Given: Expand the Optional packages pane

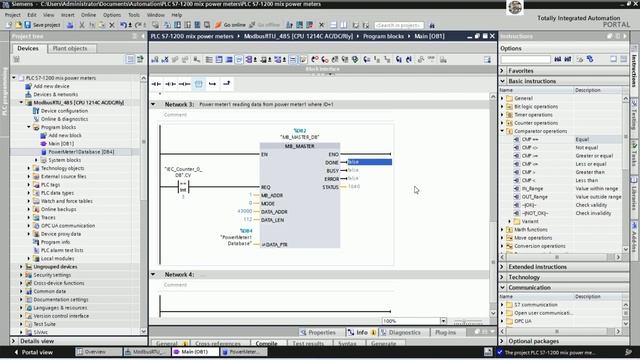Looking at the screenshot, I should (x=503, y=341).
